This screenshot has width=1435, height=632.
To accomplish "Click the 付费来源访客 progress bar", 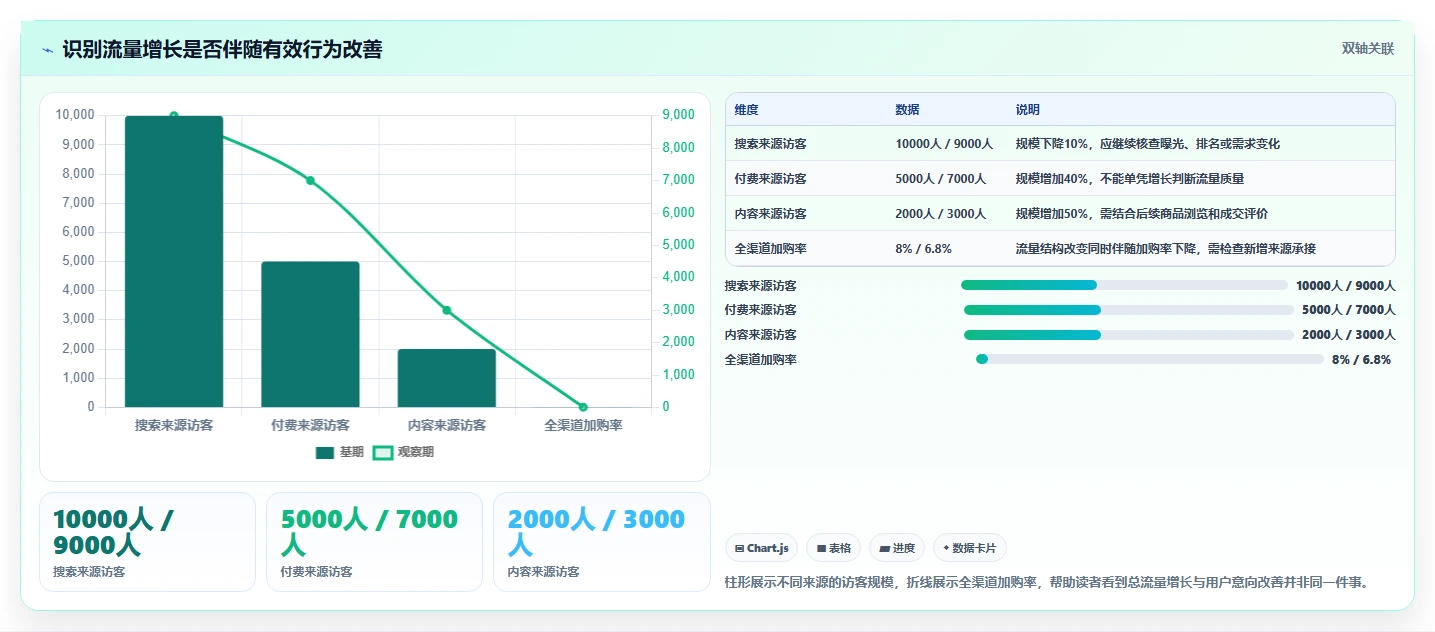I will 1129,310.
